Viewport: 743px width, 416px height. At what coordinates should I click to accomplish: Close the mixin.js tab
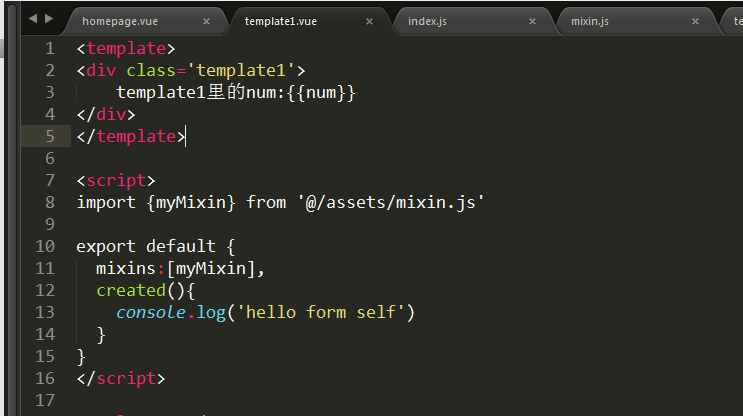pyautogui.click(x=696, y=21)
